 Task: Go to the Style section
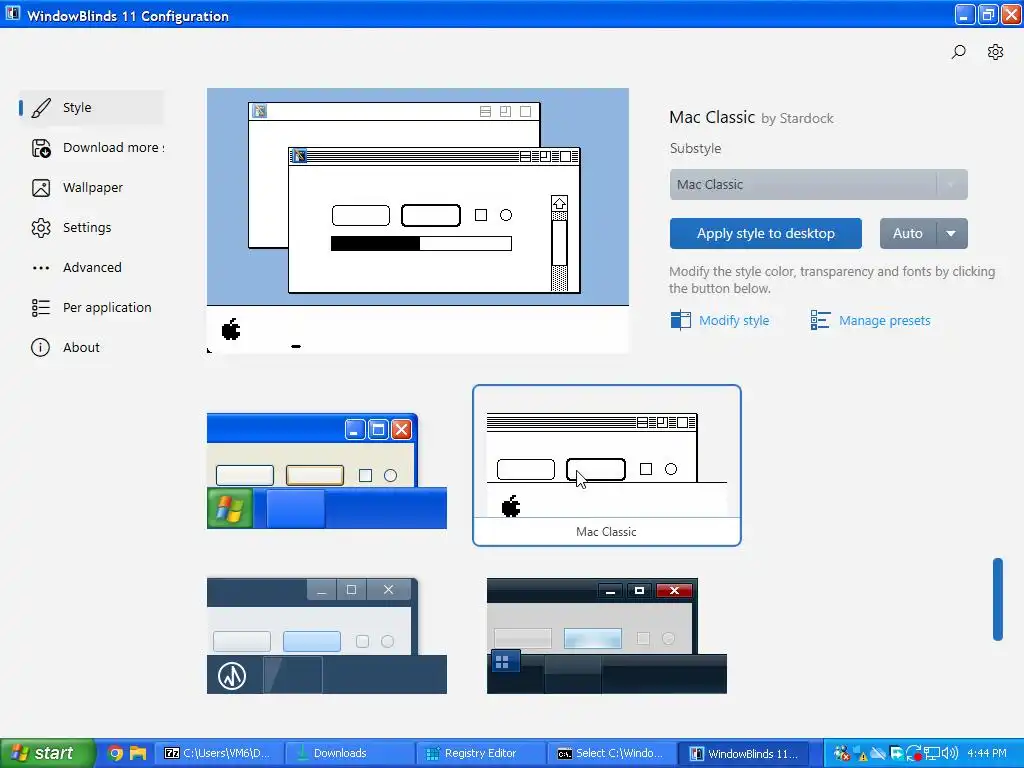91,108
